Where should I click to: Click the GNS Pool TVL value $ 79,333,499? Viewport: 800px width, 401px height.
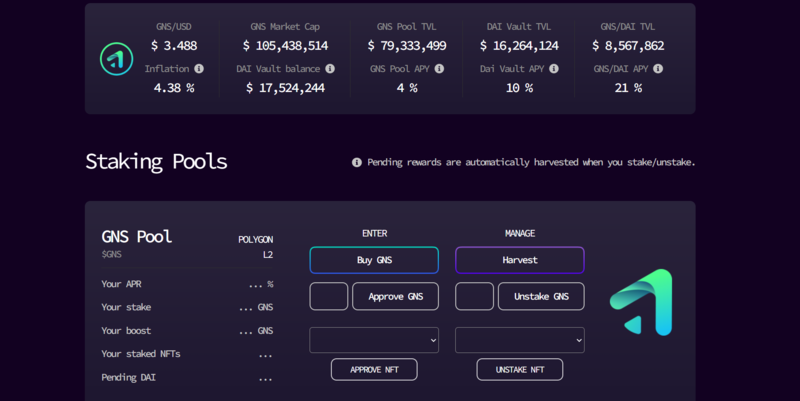(407, 46)
